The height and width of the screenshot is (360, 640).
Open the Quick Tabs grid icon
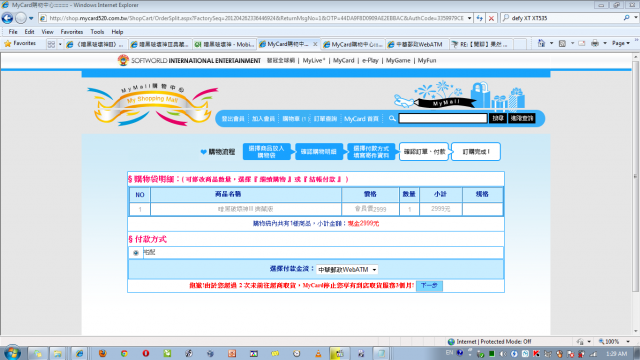51,44
